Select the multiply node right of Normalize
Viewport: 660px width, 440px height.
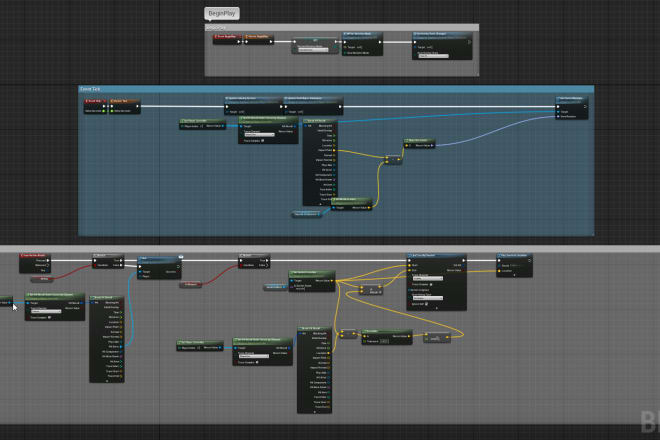click(436, 338)
